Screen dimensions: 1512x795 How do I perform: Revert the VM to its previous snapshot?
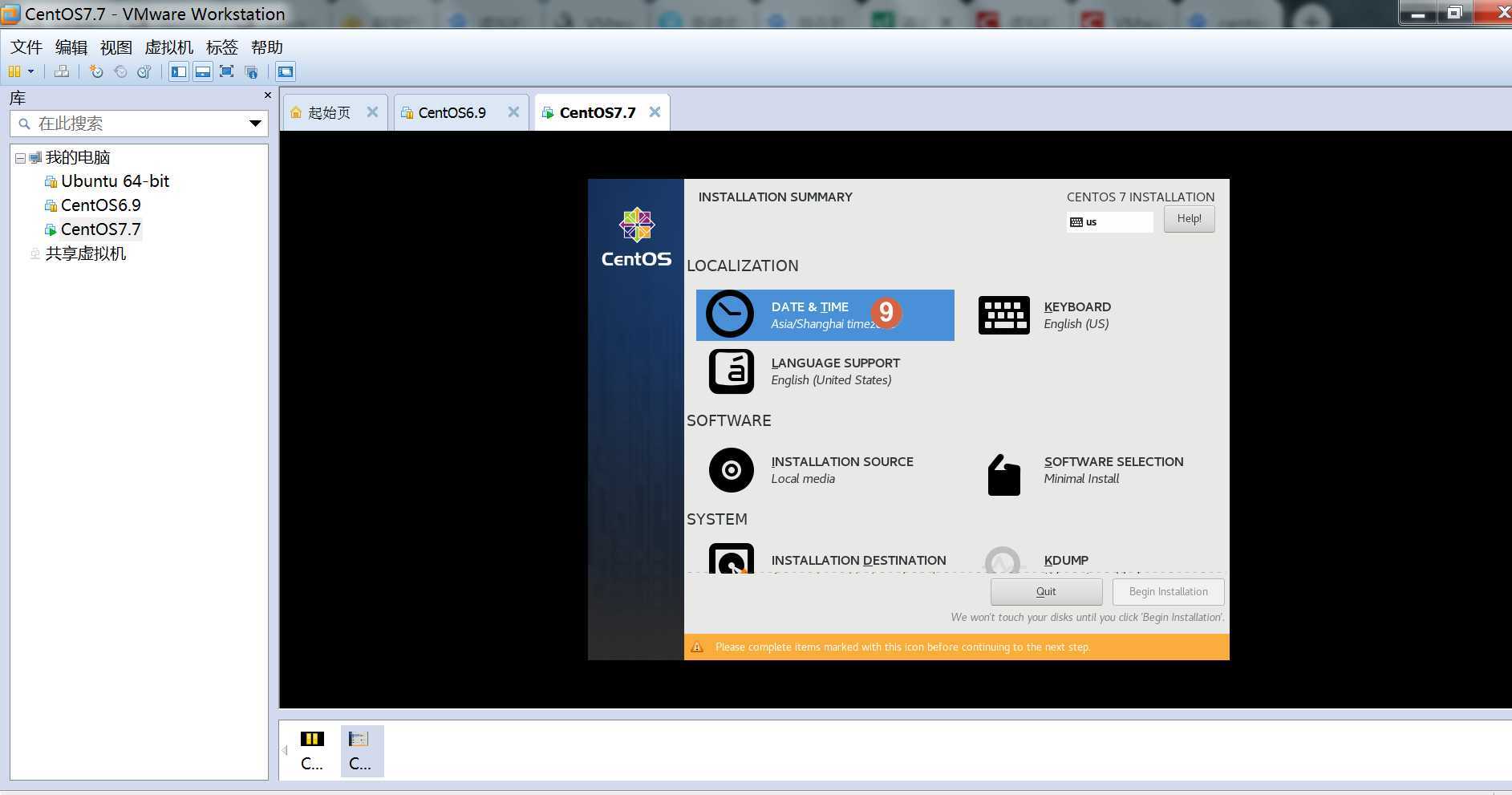pyautogui.click(x=120, y=71)
